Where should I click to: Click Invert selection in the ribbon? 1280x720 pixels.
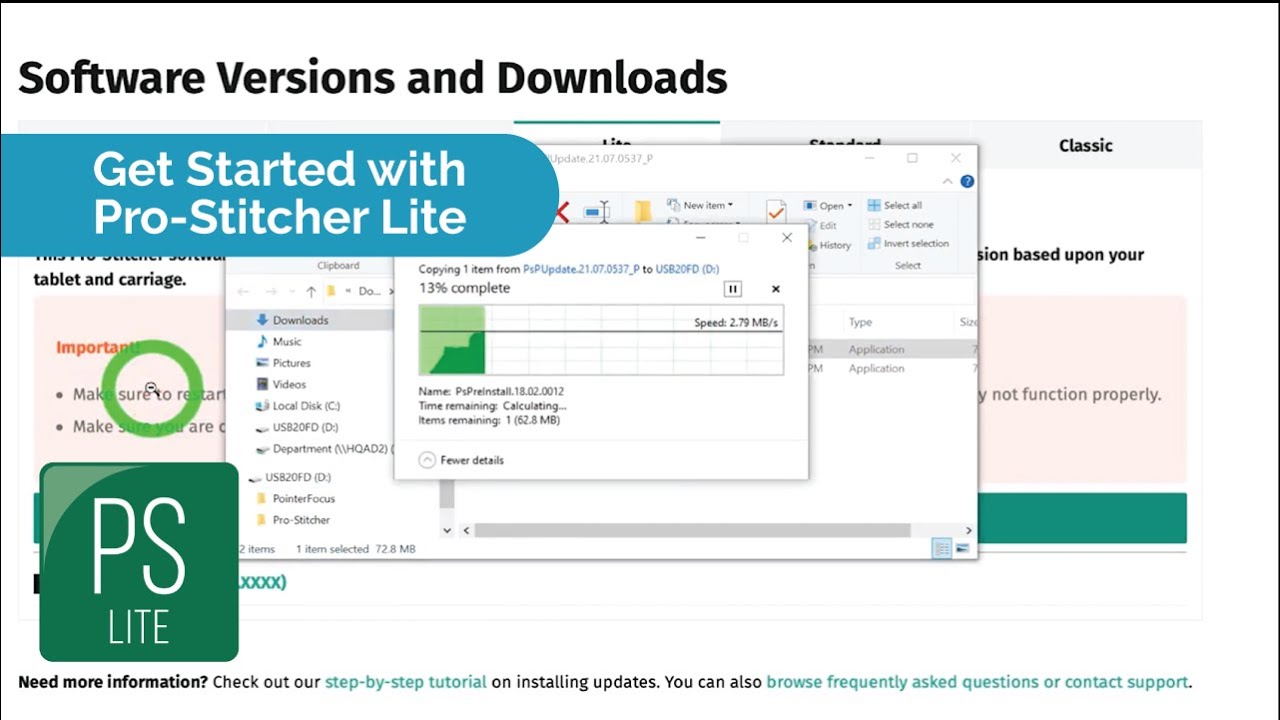(908, 243)
